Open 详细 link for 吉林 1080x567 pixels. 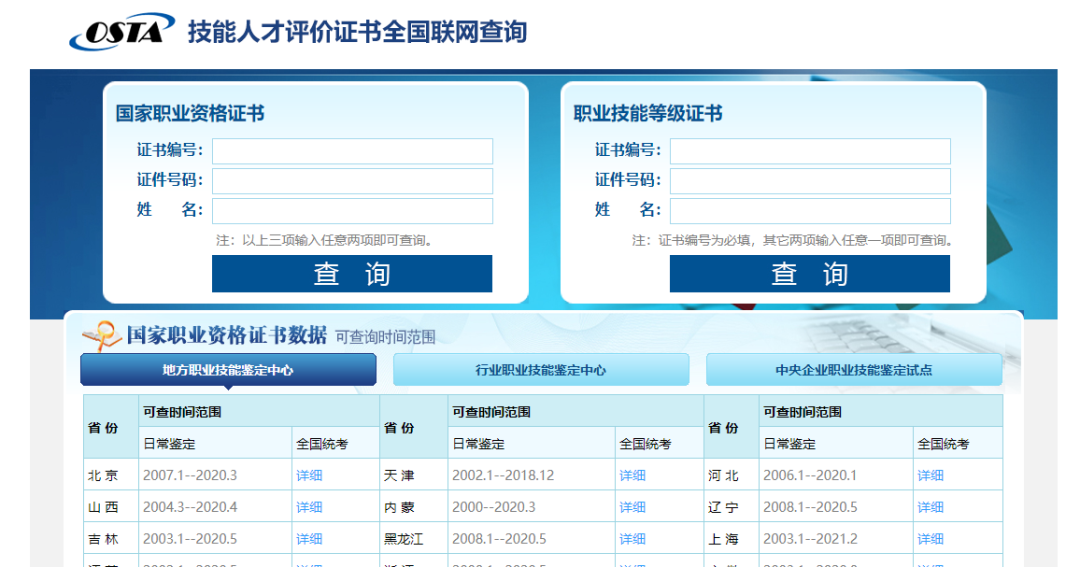[309, 539]
